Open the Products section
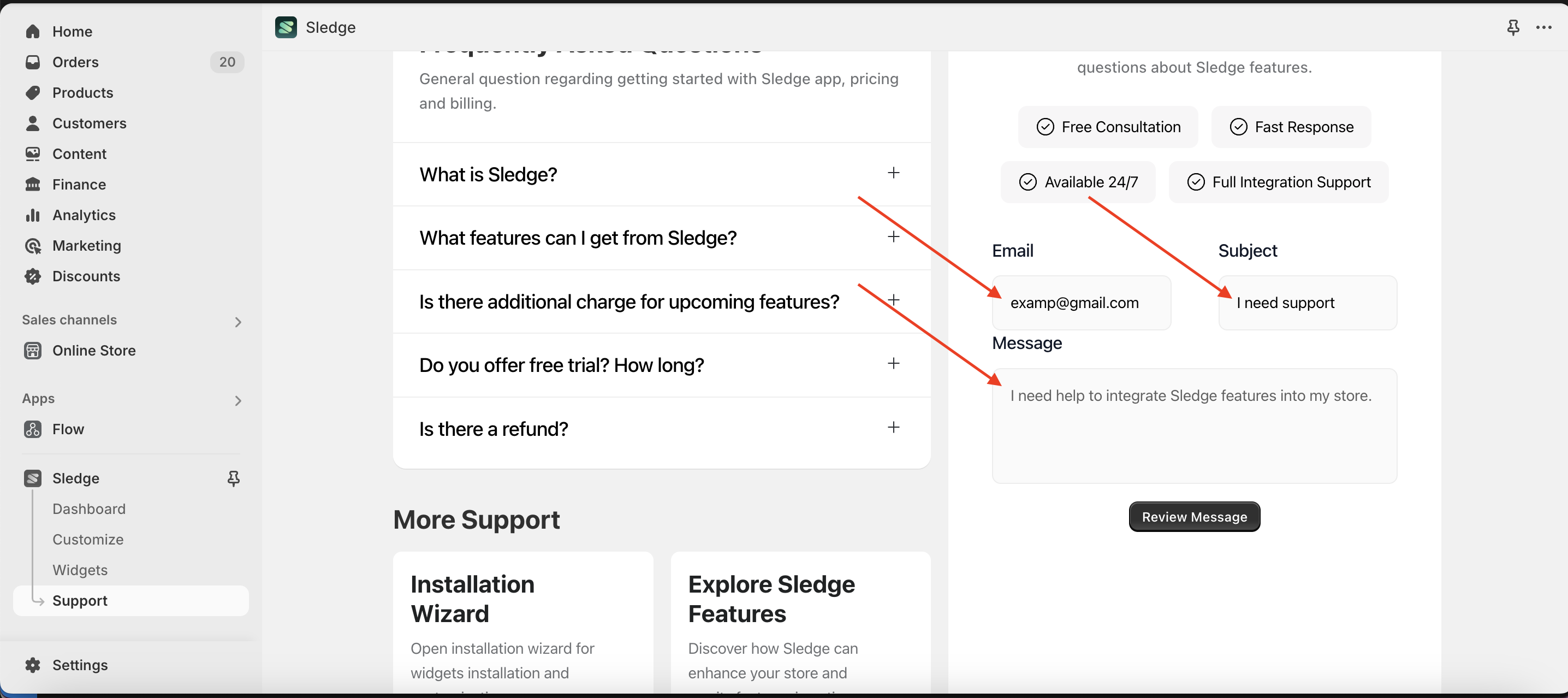Image resolution: width=1568 pixels, height=698 pixels. click(x=83, y=93)
